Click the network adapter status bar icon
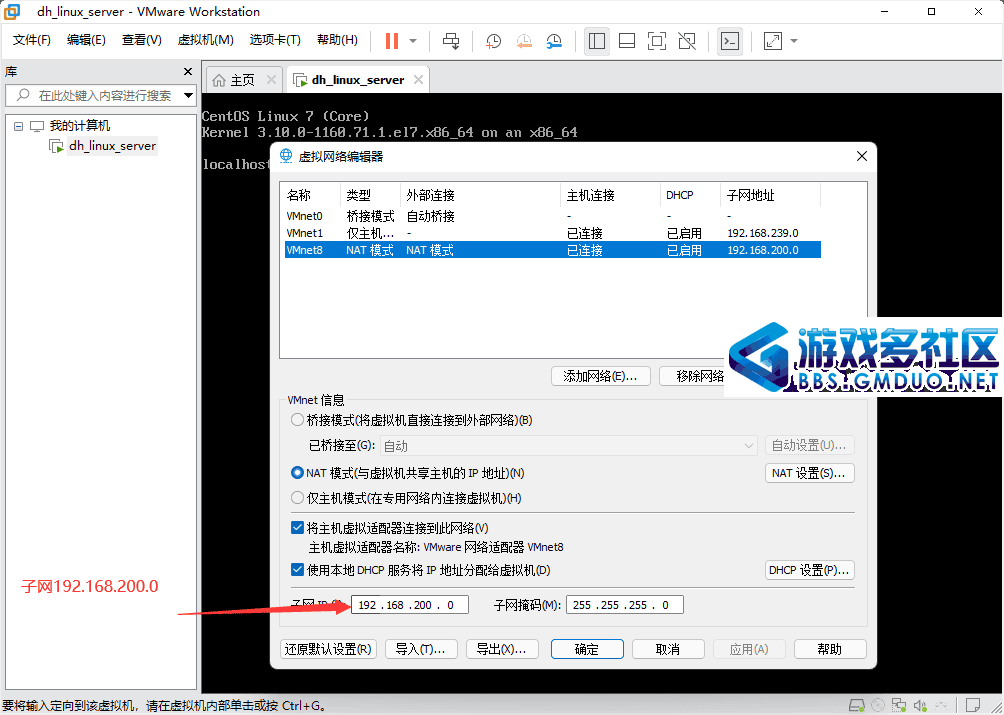 [899, 705]
